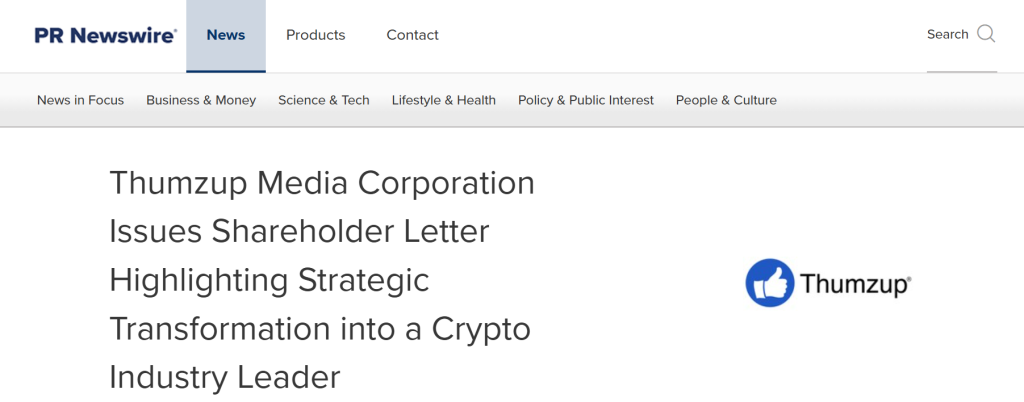Click headline text 'Industry Leader'
1024x402 pixels.
225,377
